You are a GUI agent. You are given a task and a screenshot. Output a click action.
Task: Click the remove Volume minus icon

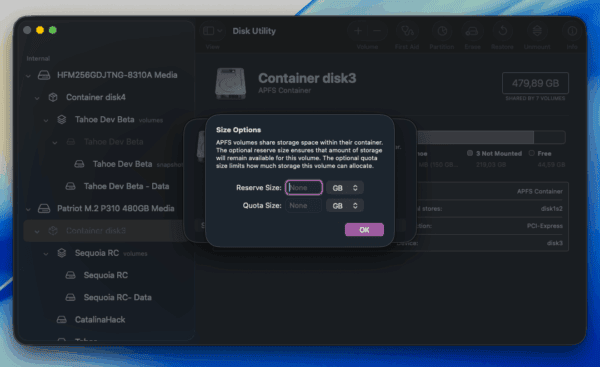click(x=377, y=31)
